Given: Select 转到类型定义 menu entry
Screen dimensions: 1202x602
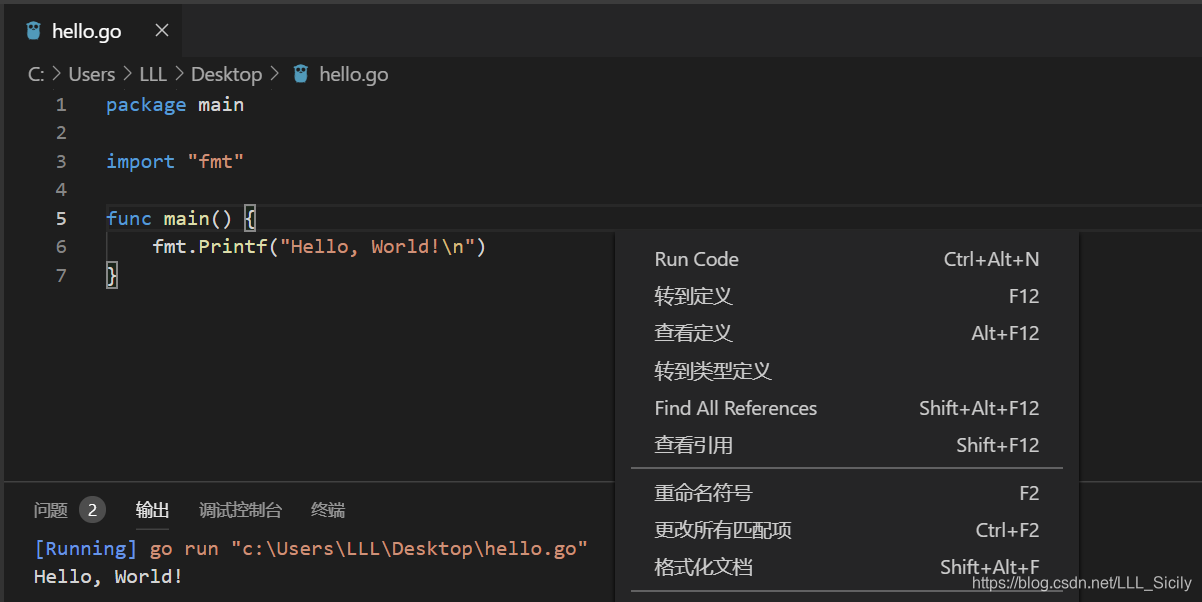Looking at the screenshot, I should pyautogui.click(x=847, y=371).
